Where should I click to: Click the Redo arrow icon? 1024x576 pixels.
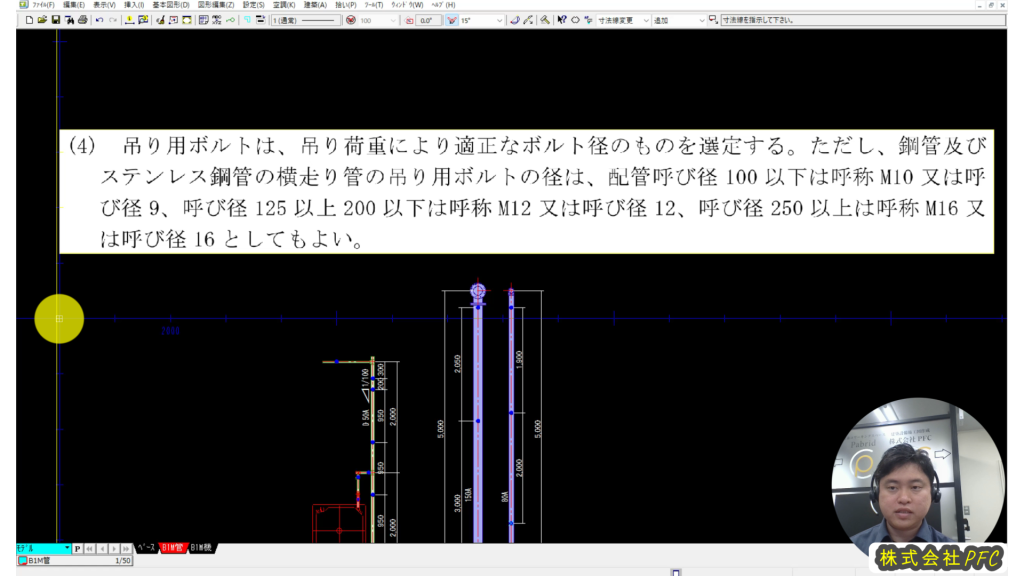click(x=113, y=20)
